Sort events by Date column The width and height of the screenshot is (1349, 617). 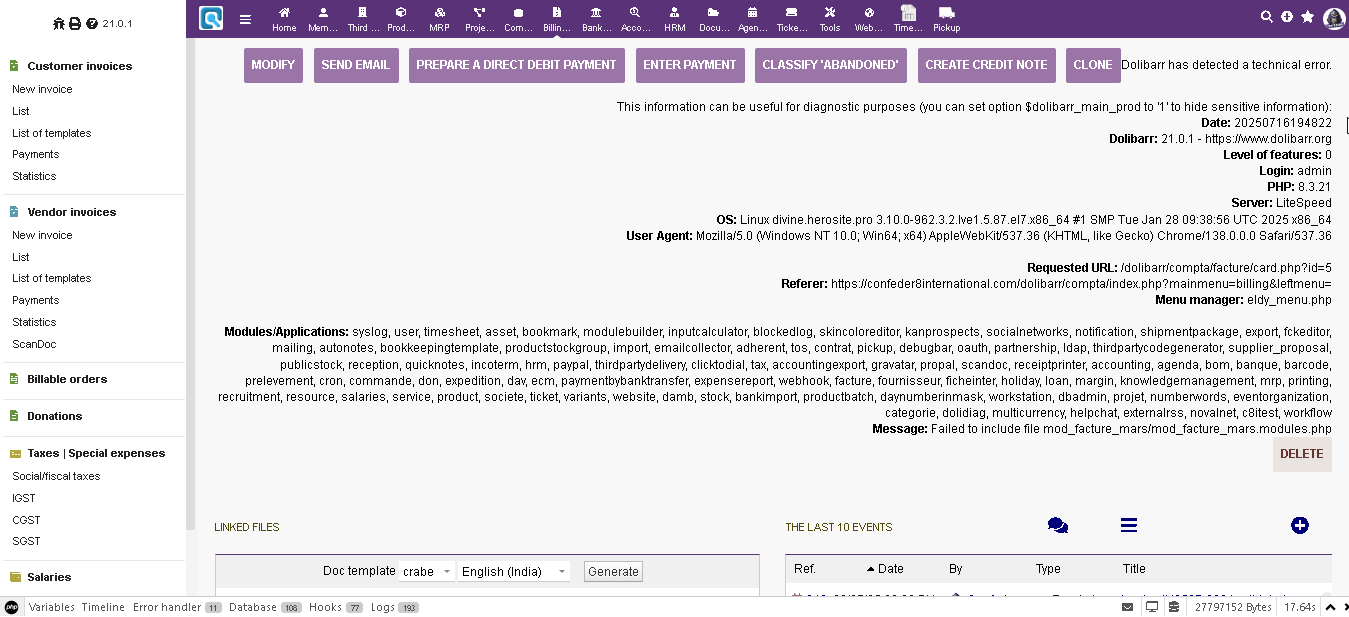pyautogui.click(x=890, y=569)
